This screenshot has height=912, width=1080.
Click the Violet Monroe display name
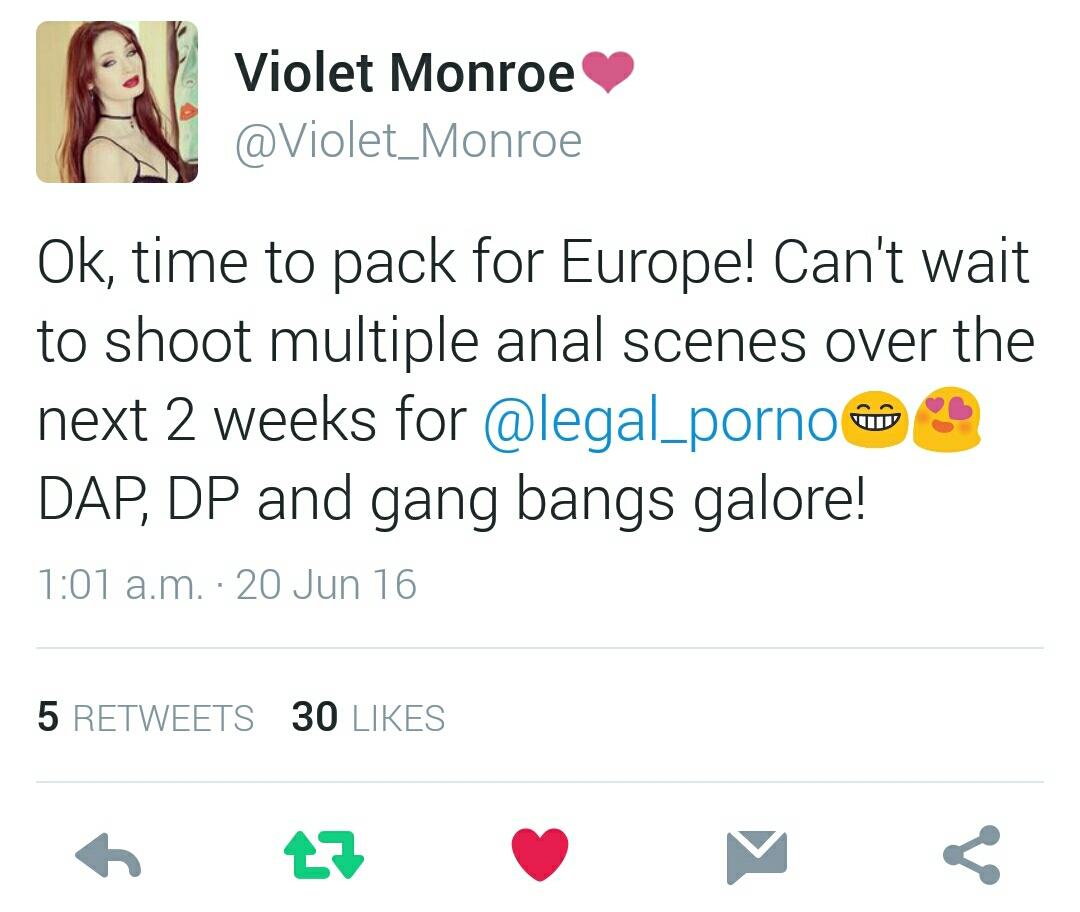(x=404, y=72)
